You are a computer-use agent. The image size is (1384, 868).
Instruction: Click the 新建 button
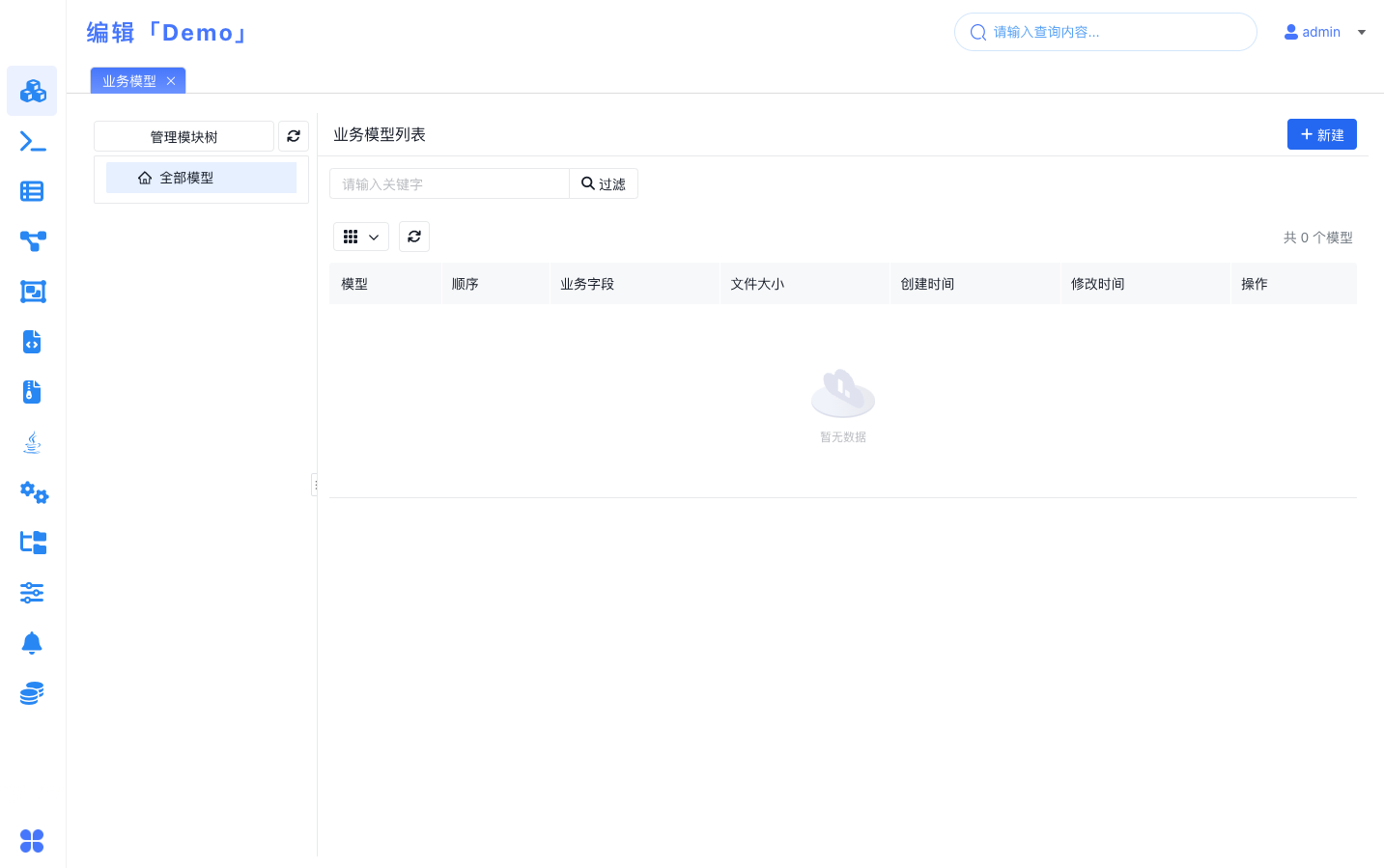1322,134
